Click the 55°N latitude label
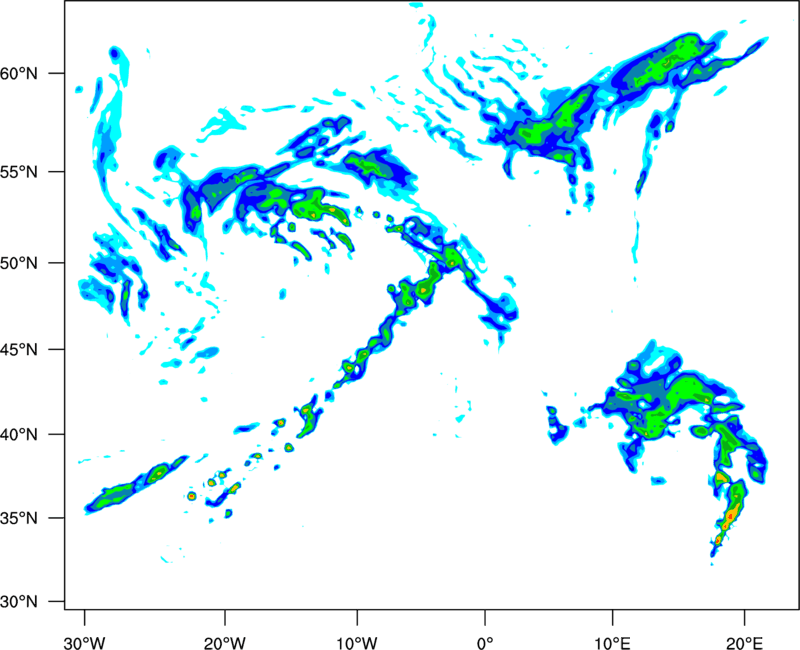800x650 pixels. pyautogui.click(x=19, y=172)
